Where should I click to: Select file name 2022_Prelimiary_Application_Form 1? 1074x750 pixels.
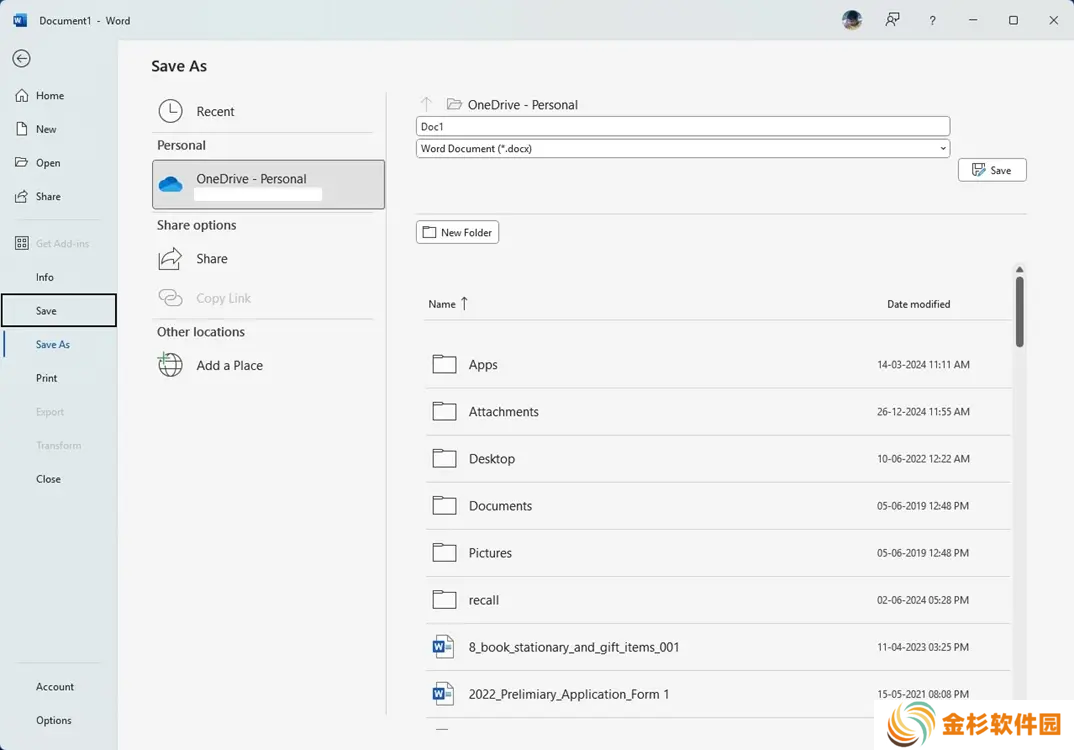[569, 694]
